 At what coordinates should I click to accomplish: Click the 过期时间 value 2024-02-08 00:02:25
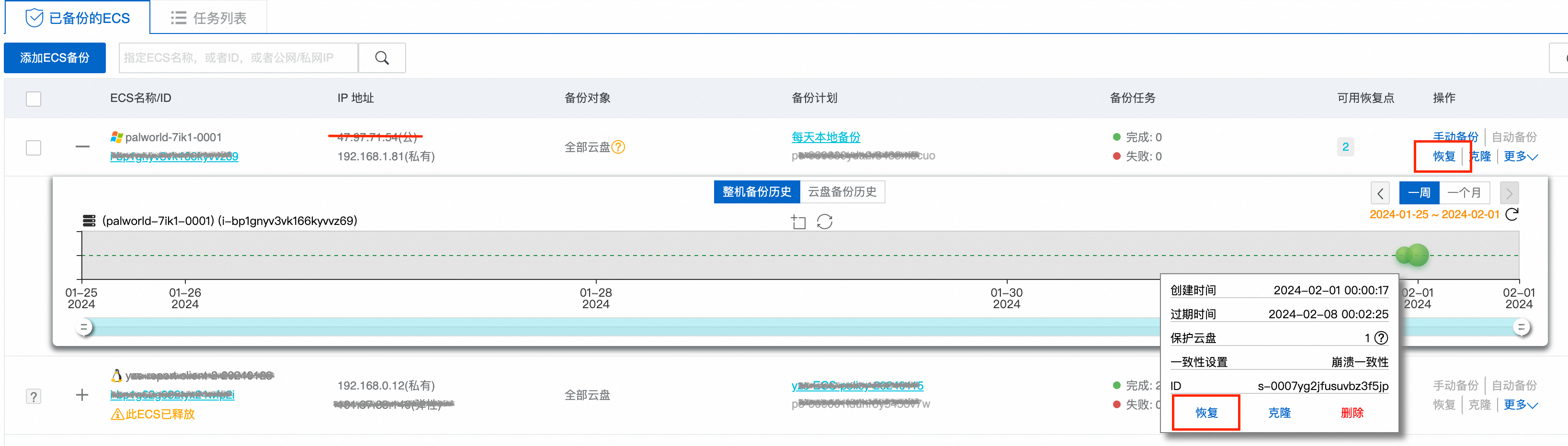click(1328, 314)
